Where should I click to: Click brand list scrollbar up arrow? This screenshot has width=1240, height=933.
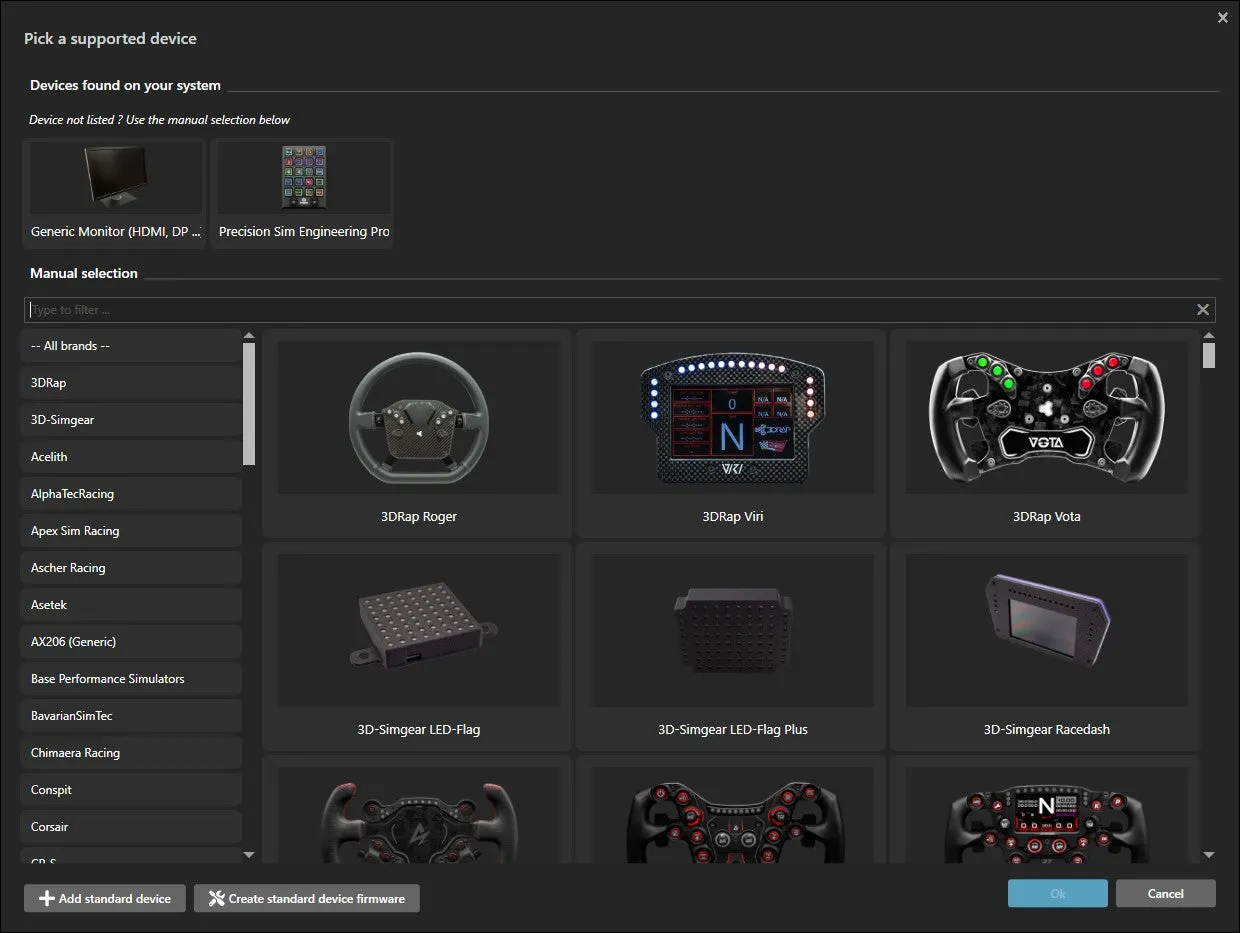(x=249, y=337)
